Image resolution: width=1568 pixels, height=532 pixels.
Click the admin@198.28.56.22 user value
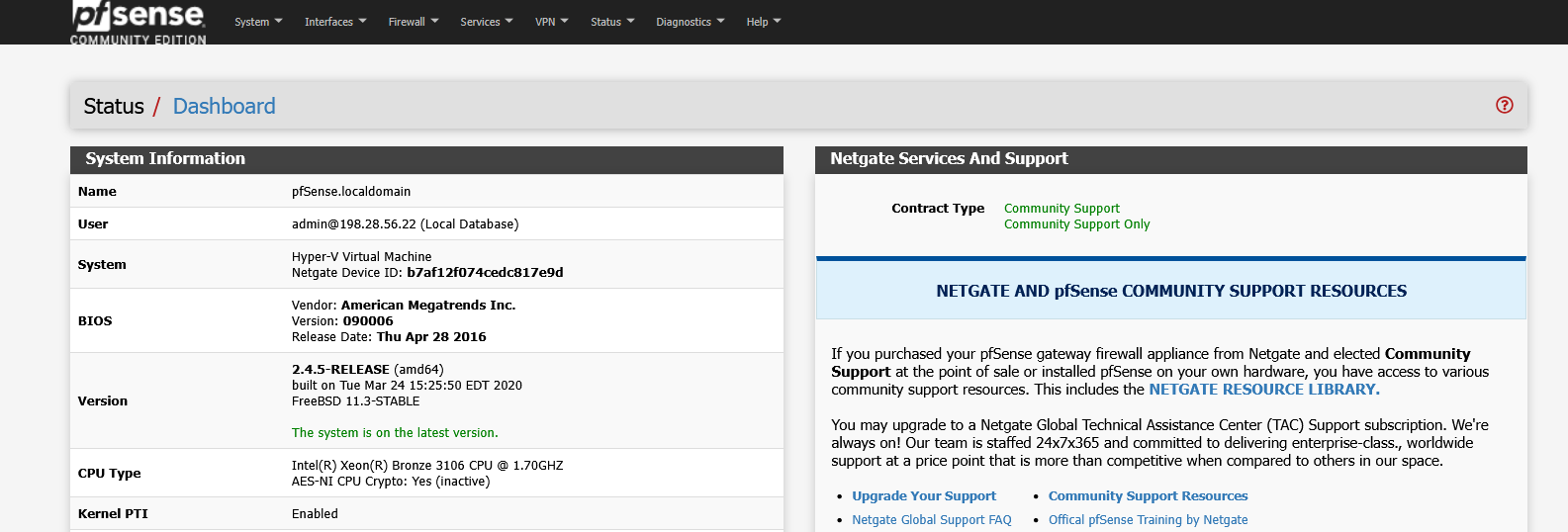point(405,224)
